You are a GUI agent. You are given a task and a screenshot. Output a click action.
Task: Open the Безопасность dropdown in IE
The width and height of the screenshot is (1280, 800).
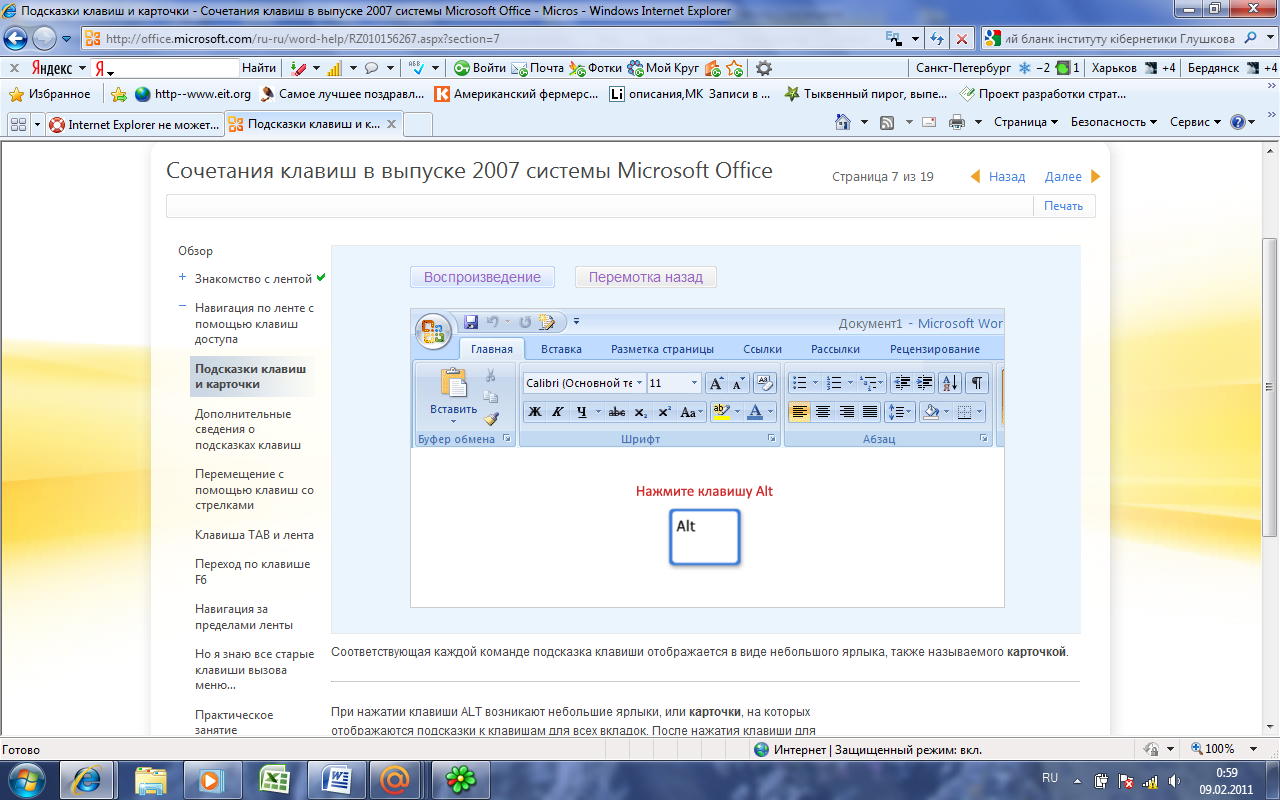(x=1114, y=123)
